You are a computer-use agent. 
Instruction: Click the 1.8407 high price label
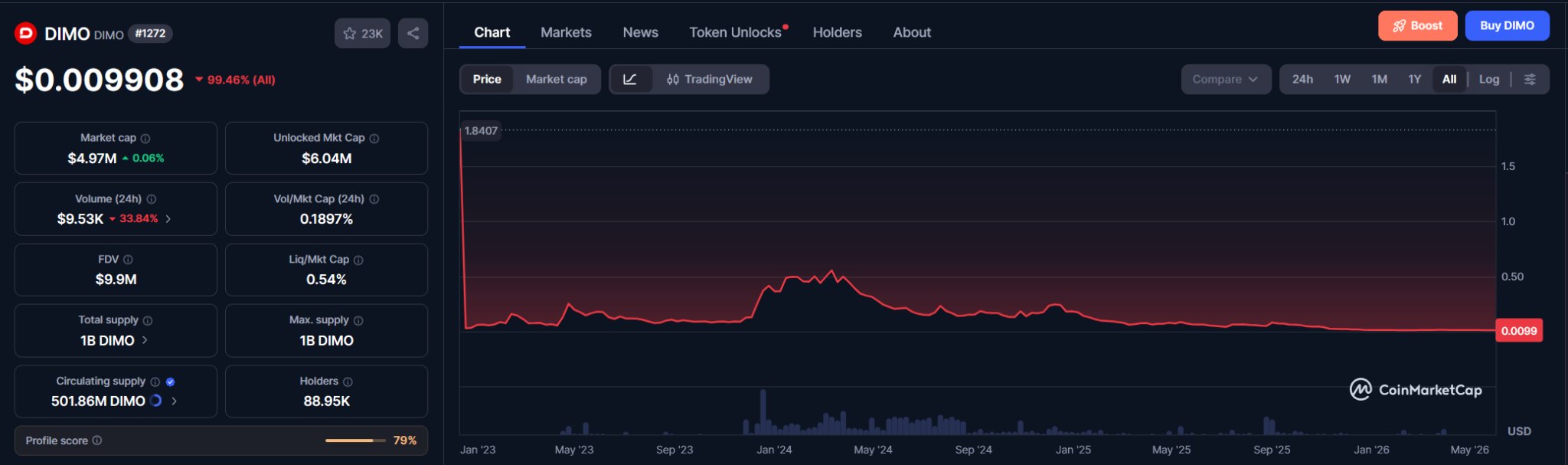coord(481,131)
